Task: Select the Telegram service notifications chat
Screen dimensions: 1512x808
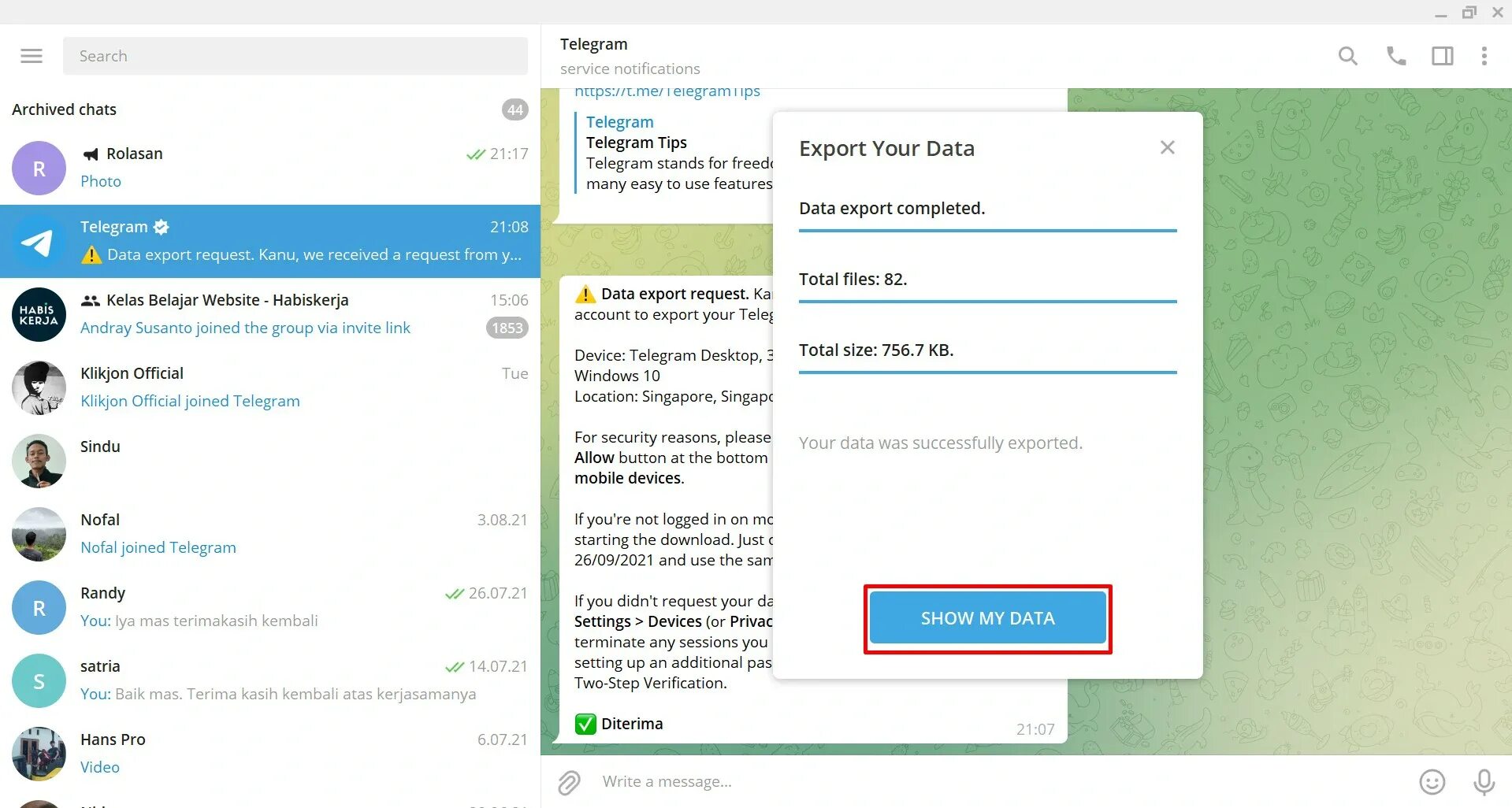Action: point(270,241)
